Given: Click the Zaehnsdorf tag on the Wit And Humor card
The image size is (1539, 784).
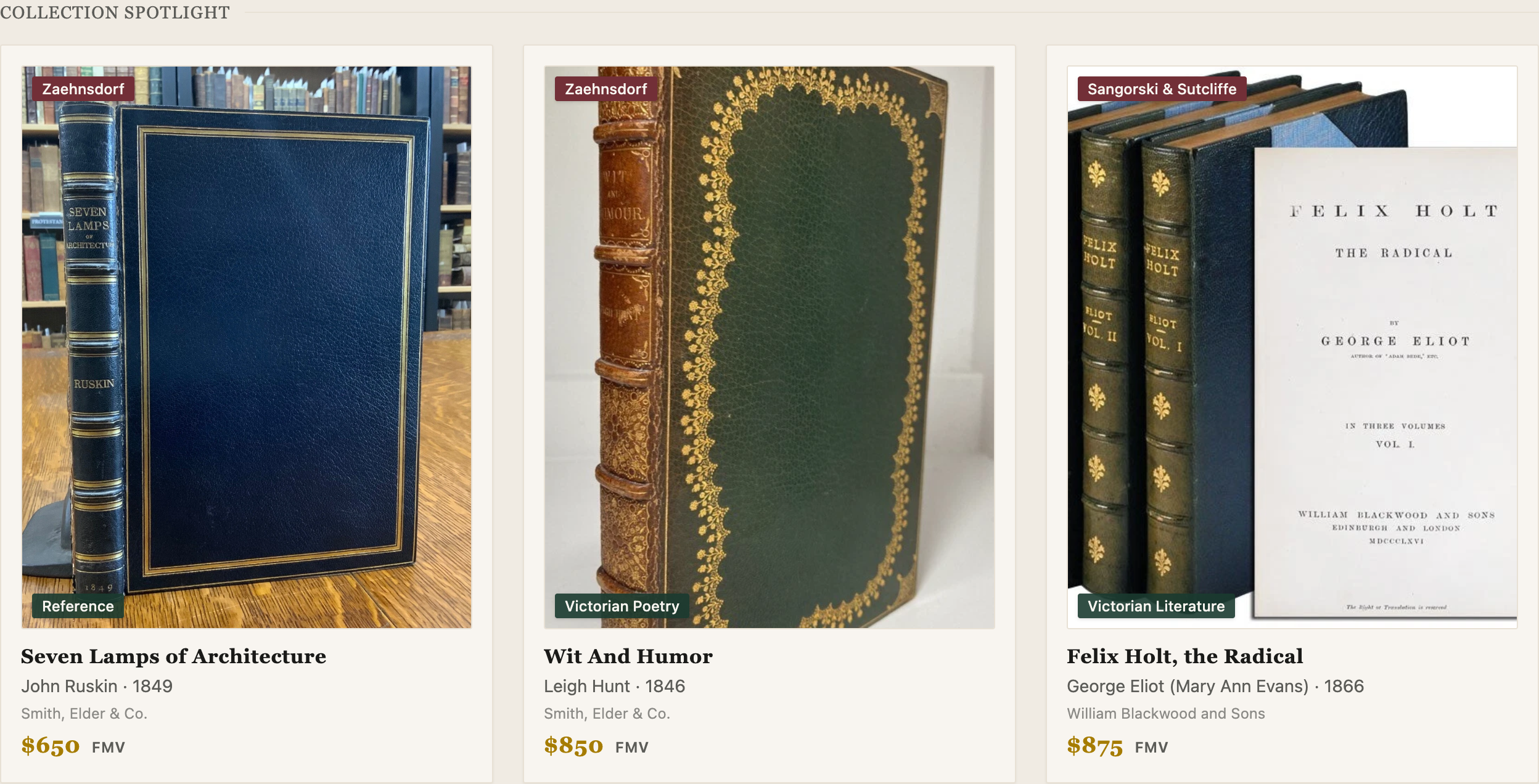Looking at the screenshot, I should pos(606,89).
